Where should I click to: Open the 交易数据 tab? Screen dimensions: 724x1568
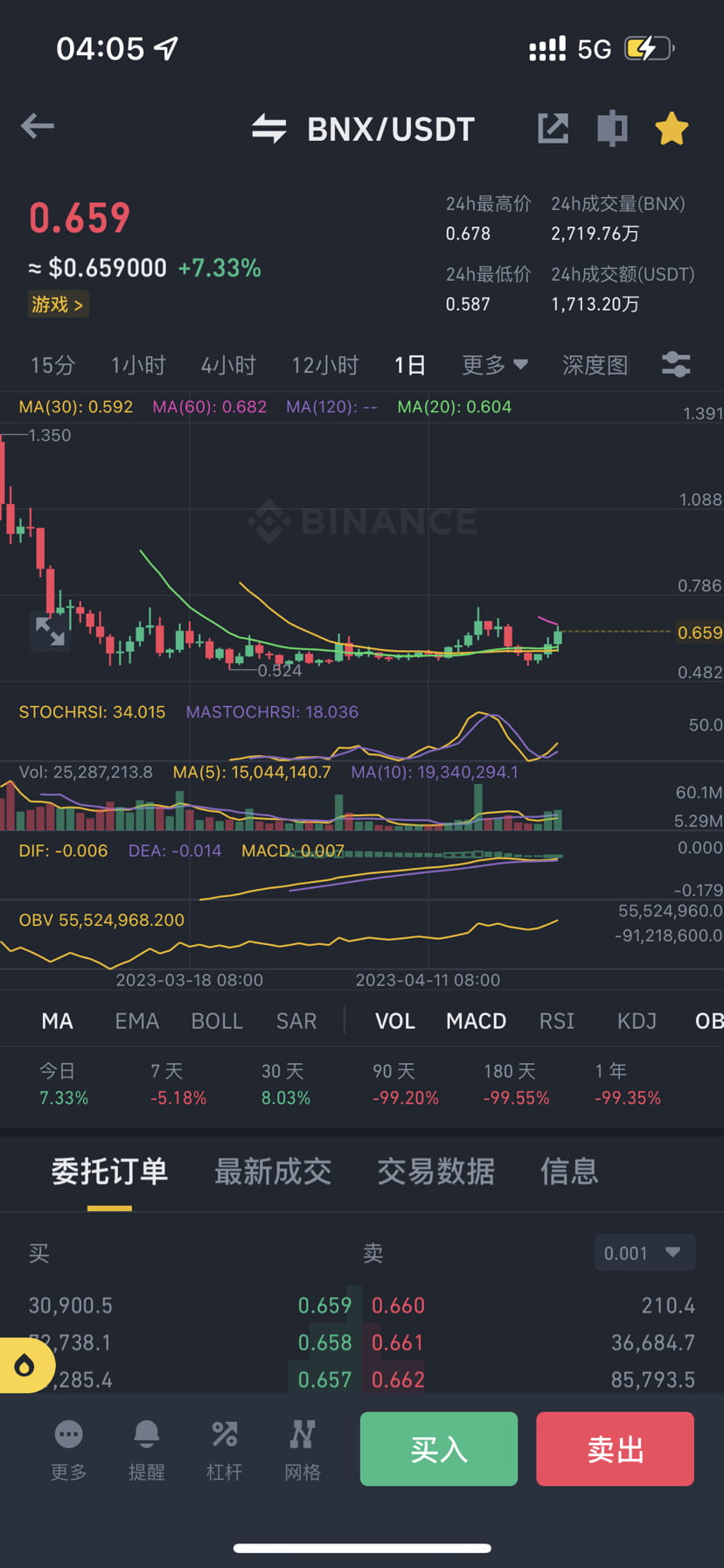[x=436, y=1172]
